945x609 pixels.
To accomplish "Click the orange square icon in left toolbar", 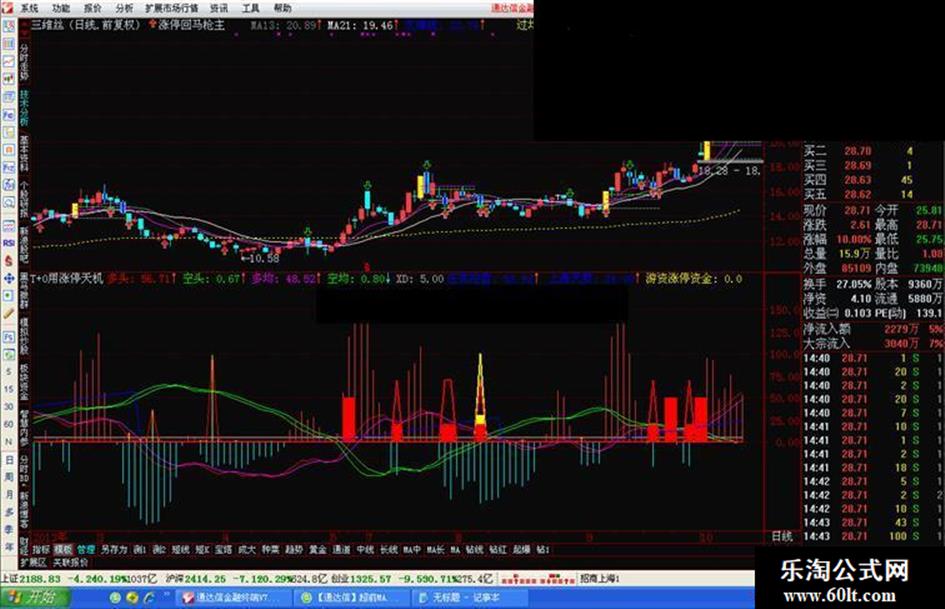I will (x=8, y=150).
